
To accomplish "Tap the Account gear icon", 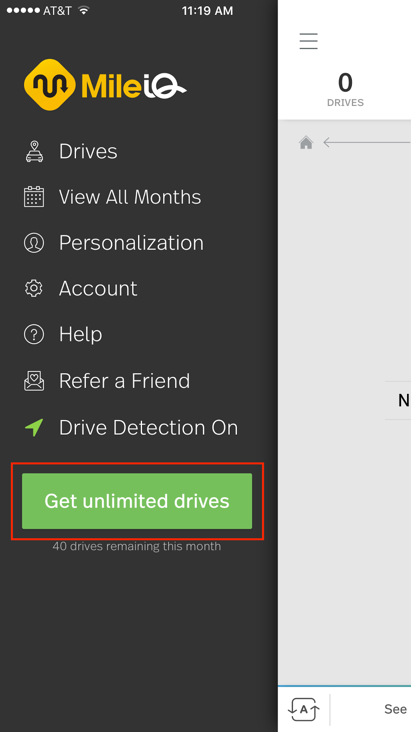I will (x=34, y=289).
